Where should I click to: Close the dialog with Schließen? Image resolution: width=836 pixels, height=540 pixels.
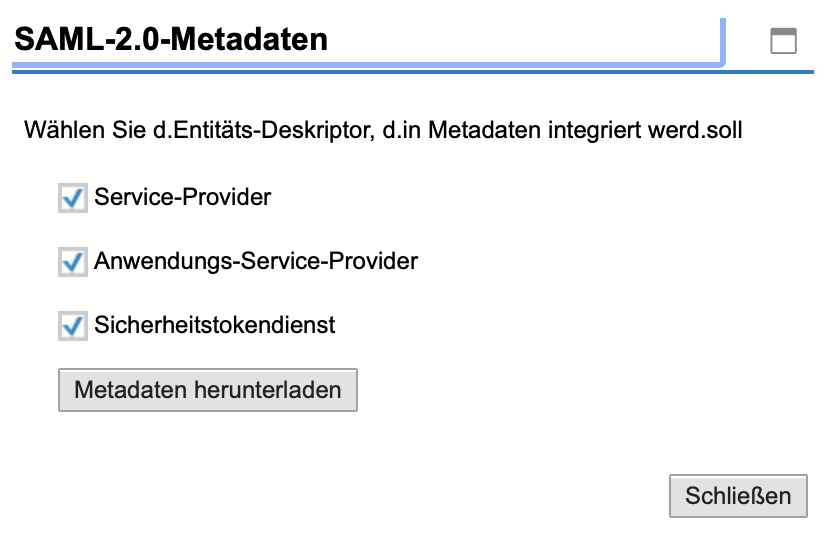[738, 496]
